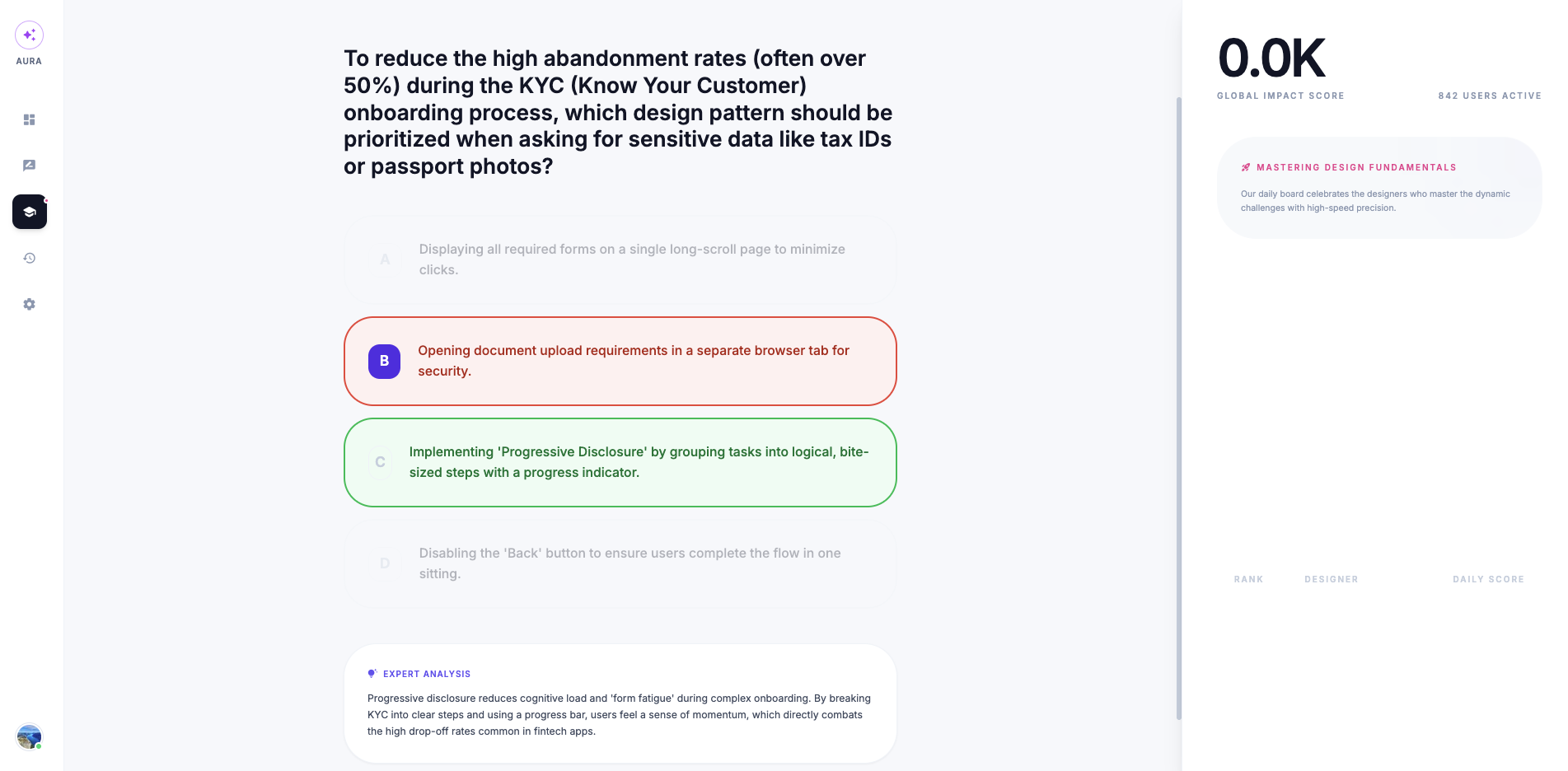The width and height of the screenshot is (1568, 771).
Task: Click the Designer column header
Action: [x=1331, y=579]
